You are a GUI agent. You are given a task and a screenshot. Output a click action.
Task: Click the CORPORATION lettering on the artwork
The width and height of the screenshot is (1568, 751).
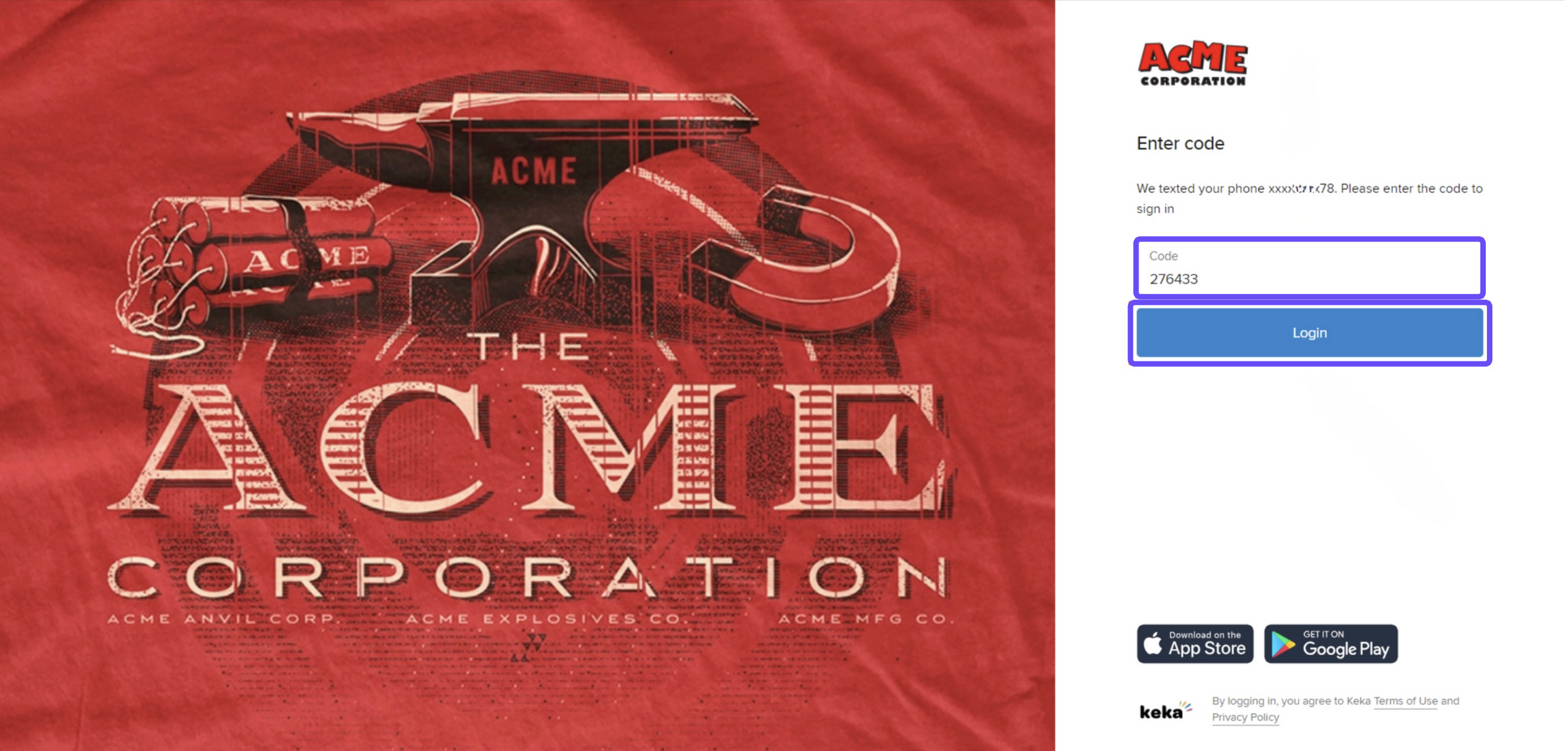click(x=528, y=577)
